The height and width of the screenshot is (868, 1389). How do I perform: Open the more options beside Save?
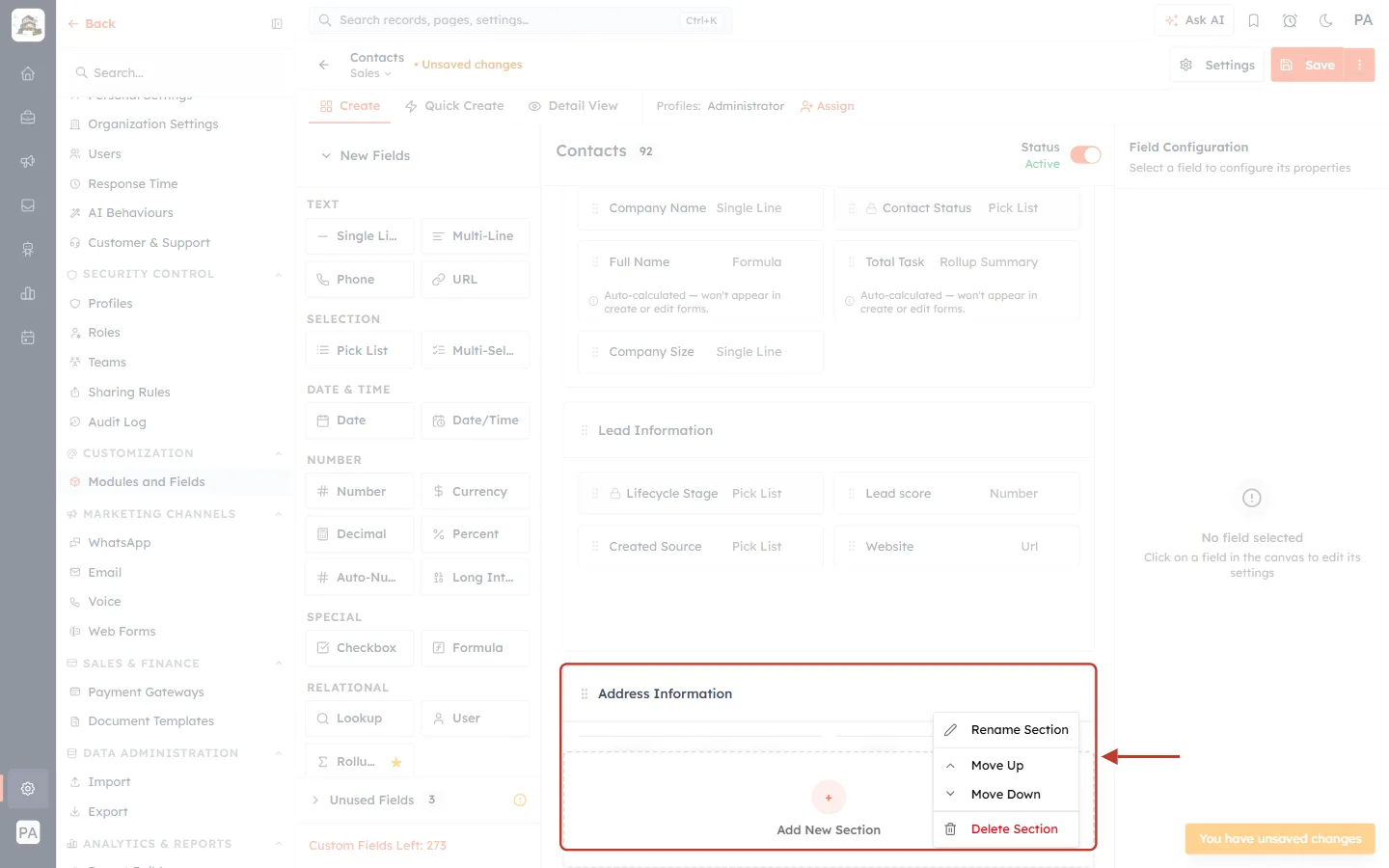click(x=1359, y=65)
